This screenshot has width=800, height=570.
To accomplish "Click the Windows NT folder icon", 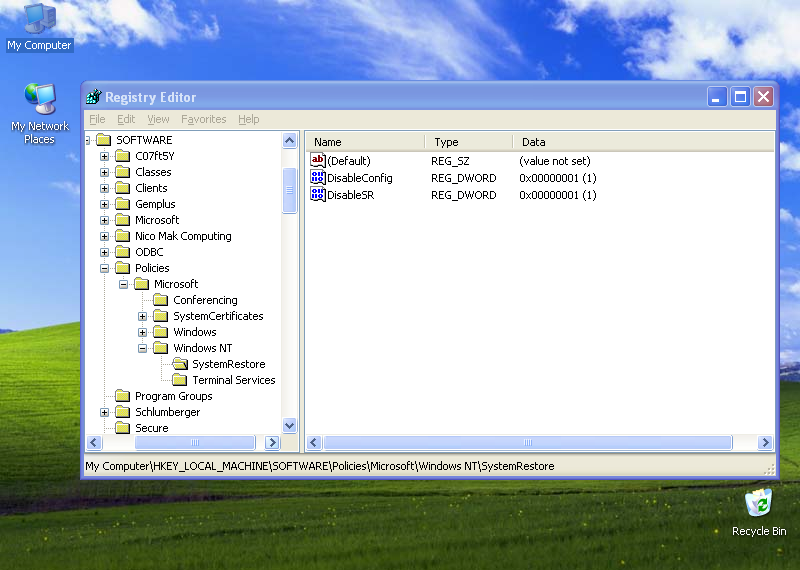I will click(x=161, y=348).
